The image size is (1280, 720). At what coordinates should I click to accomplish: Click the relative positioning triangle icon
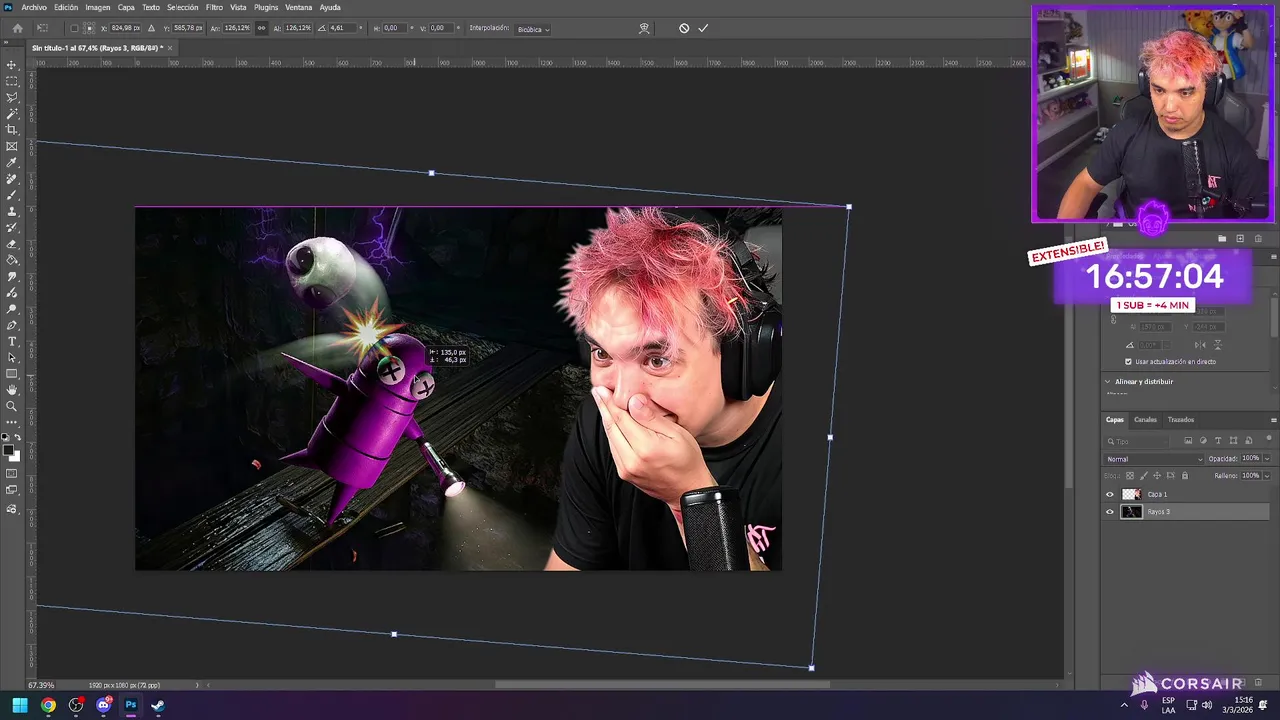152,28
